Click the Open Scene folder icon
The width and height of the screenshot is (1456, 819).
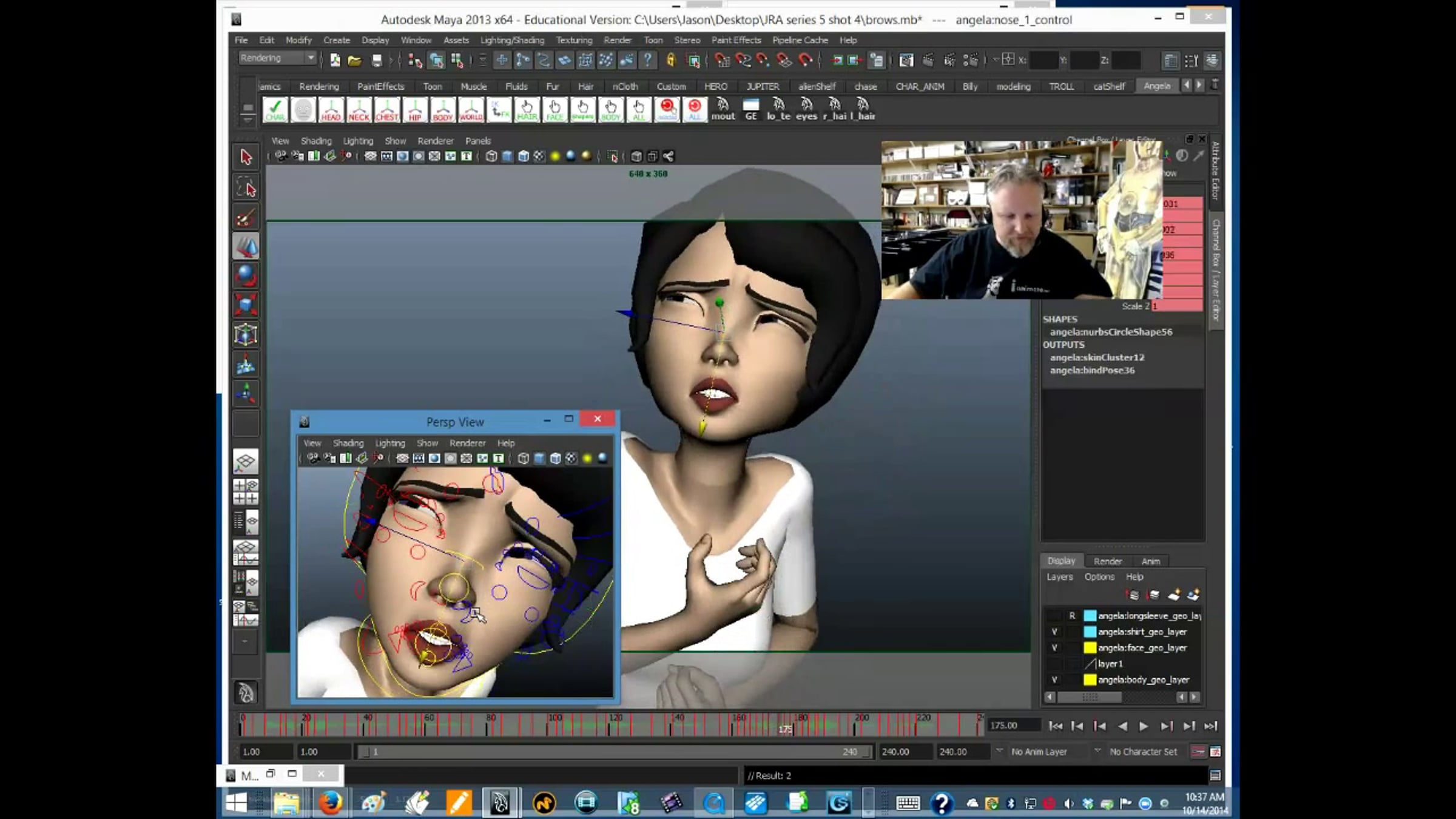point(355,60)
